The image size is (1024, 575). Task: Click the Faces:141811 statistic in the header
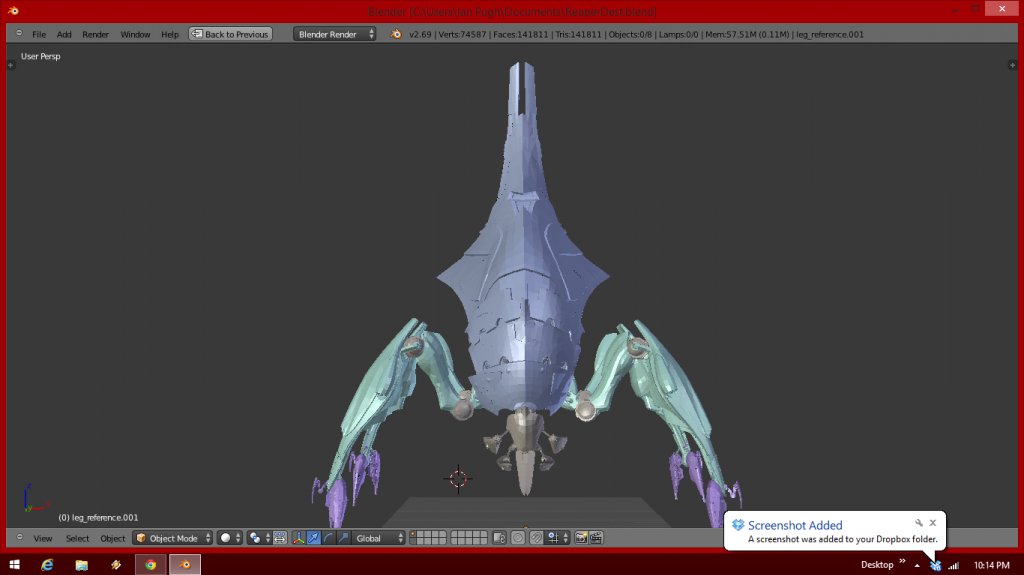click(520, 34)
